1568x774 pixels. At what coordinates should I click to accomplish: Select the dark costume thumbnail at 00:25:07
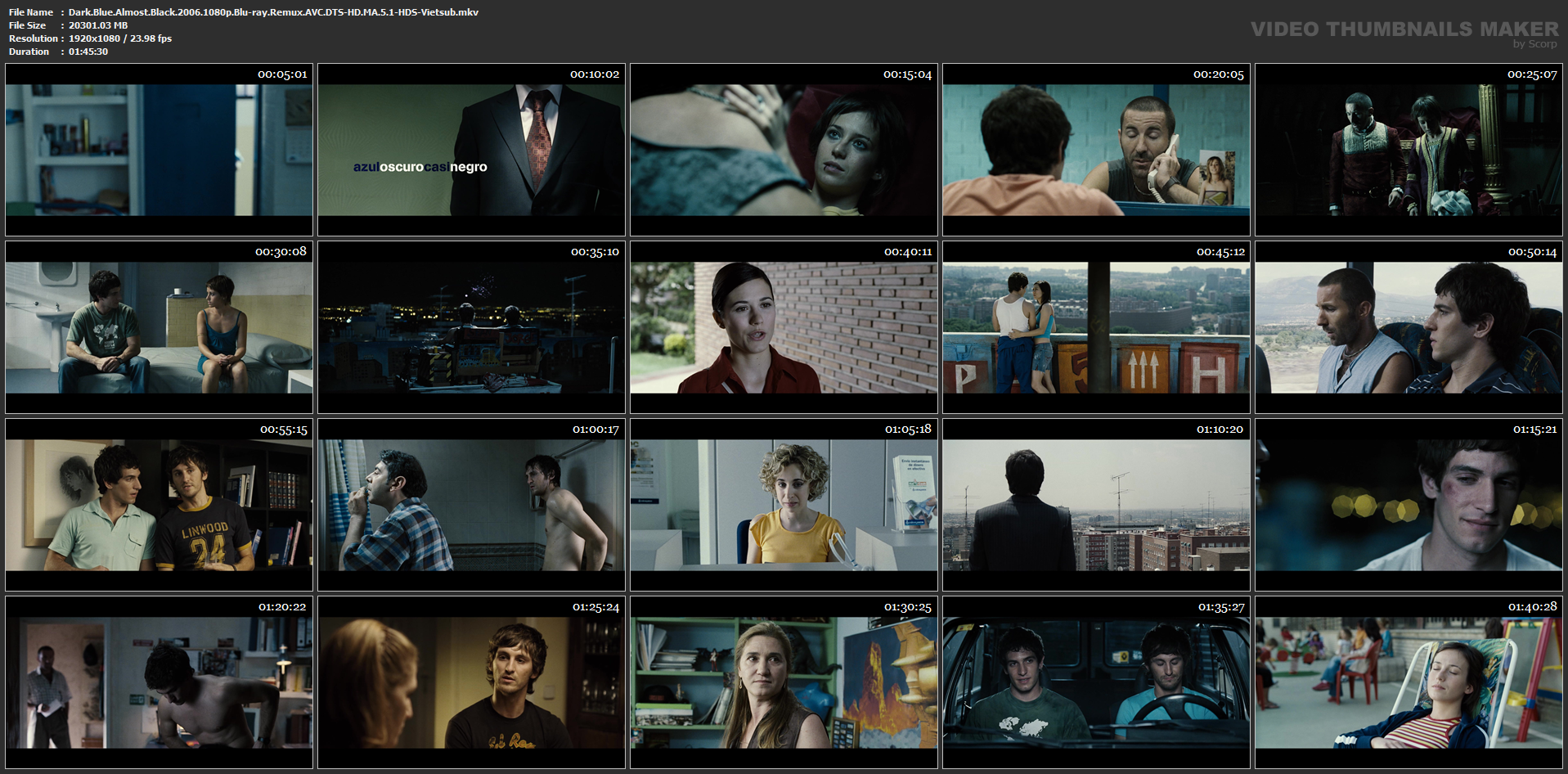point(1409,150)
